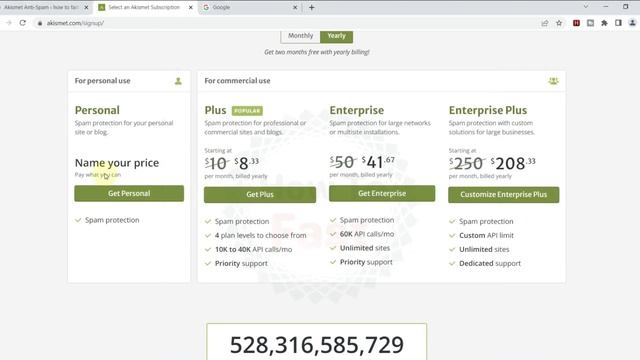Click the Enterprise plan heading
This screenshot has height=360, width=640.
tap(357, 110)
